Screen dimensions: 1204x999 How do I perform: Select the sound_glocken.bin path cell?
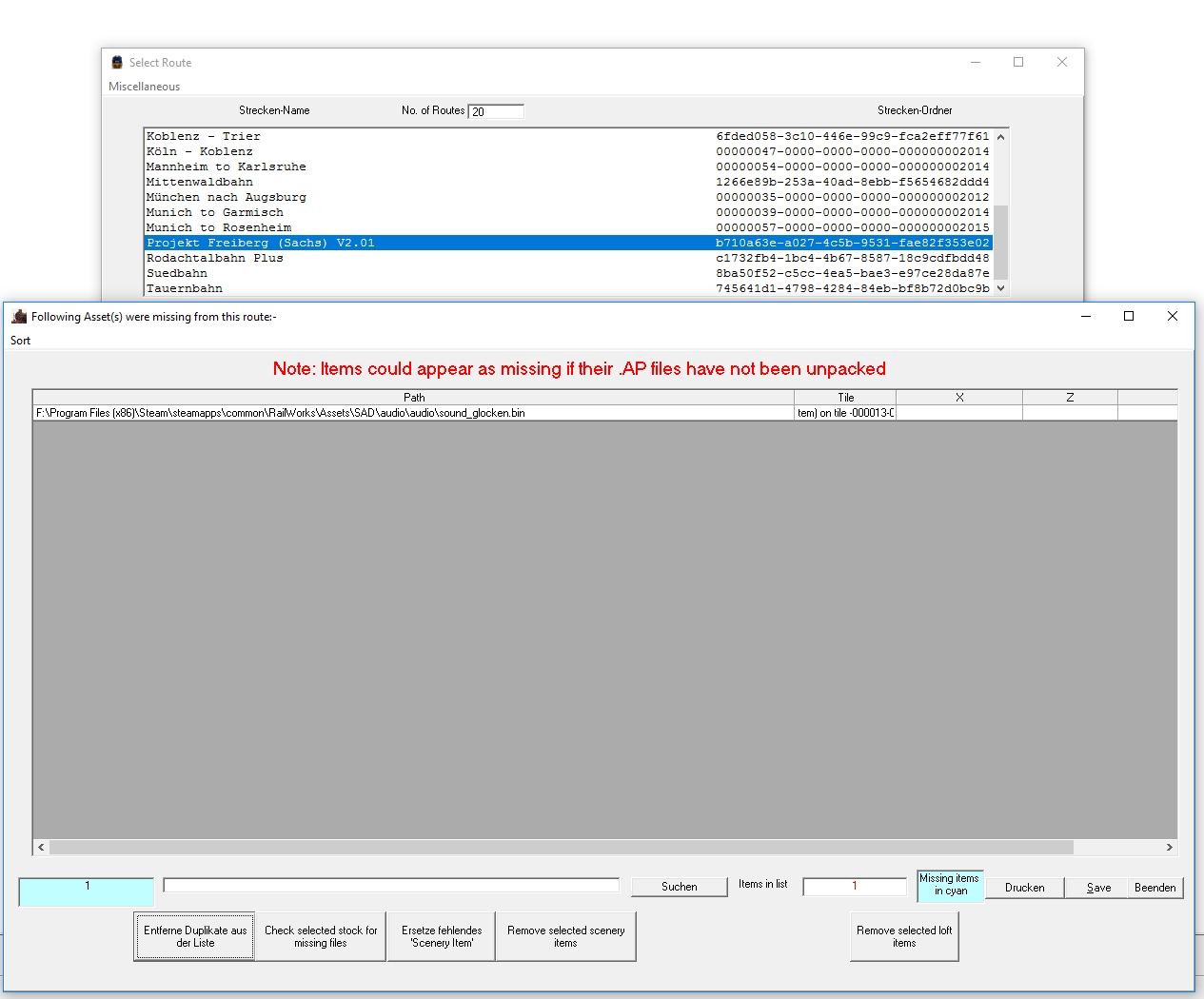414,413
